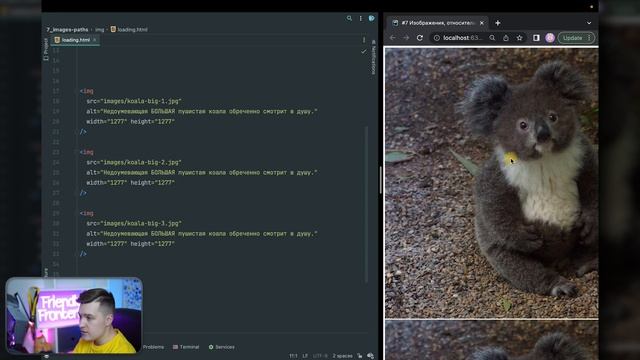Screen dimensions: 640x360
Task: Close the loading.html editor tab
Action: [x=94, y=40]
